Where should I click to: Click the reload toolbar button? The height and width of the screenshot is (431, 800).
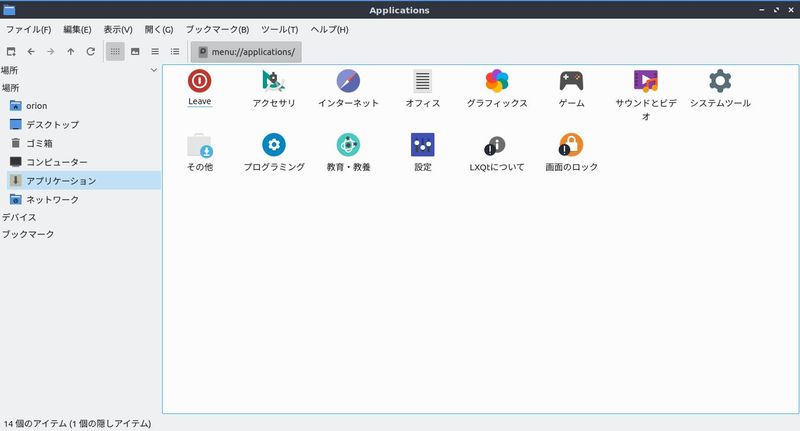(90, 51)
